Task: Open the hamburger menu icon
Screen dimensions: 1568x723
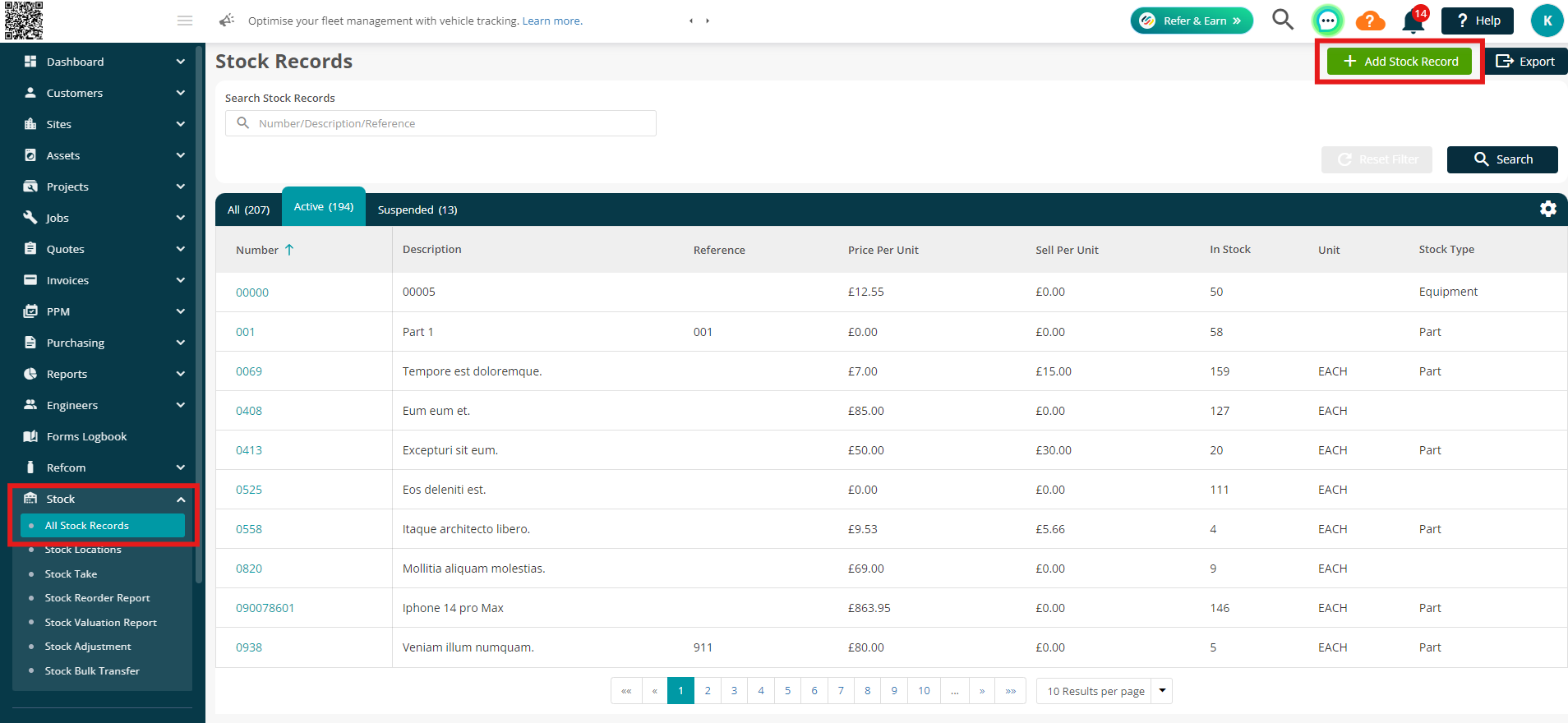Action: click(x=185, y=21)
